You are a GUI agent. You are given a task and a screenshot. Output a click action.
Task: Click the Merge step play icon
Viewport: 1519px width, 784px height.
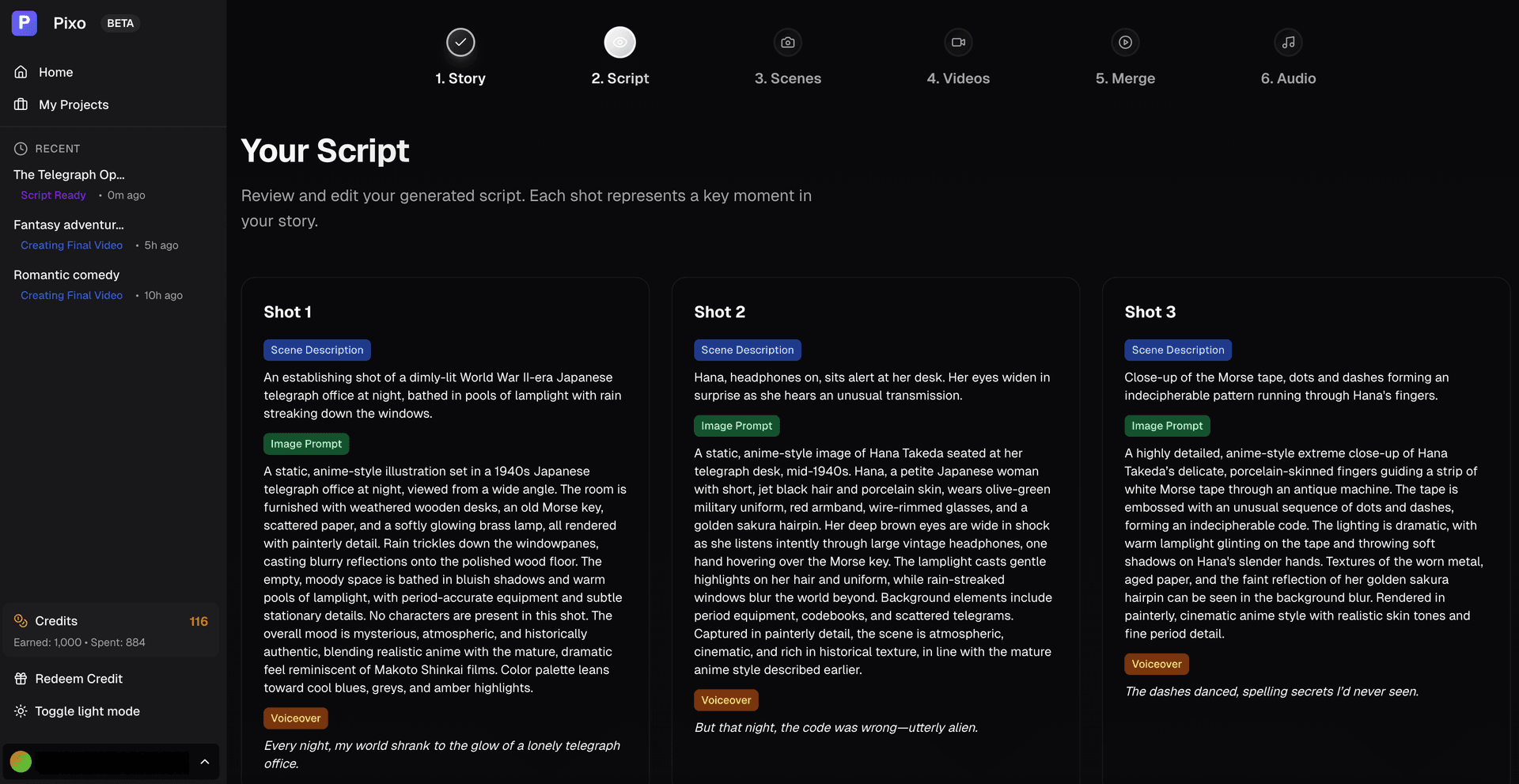[x=1125, y=42]
